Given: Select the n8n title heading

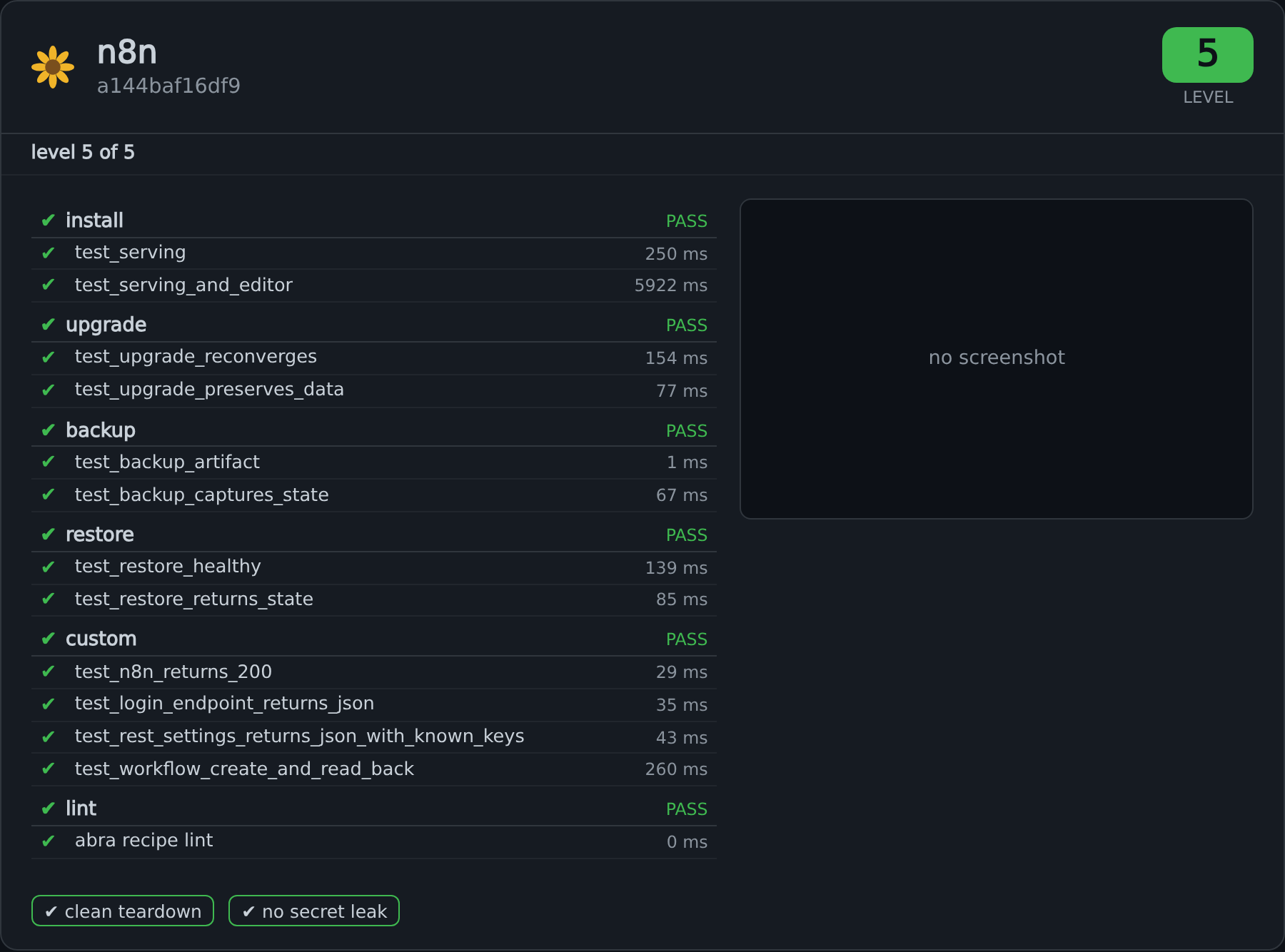Looking at the screenshot, I should 127,52.
